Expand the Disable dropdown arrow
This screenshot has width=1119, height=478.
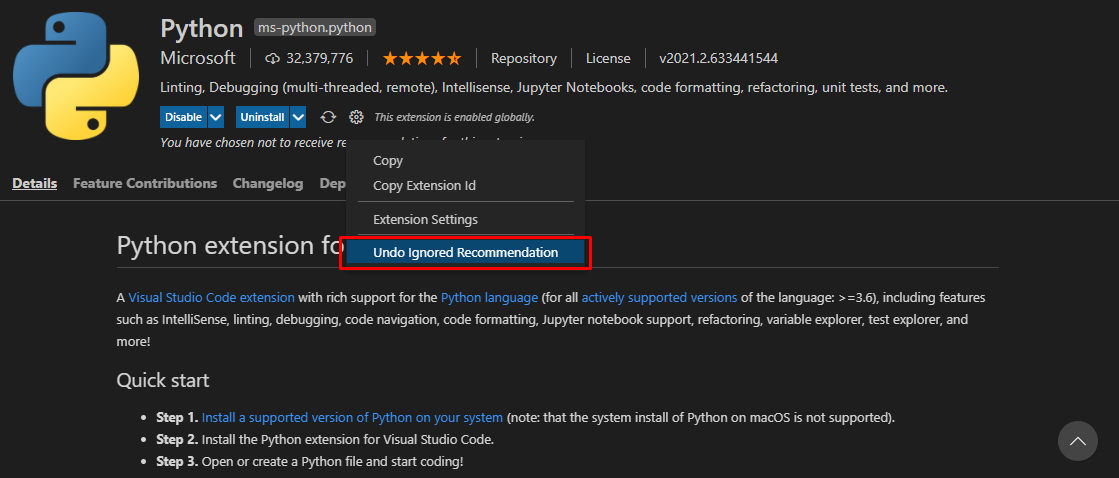pos(216,117)
